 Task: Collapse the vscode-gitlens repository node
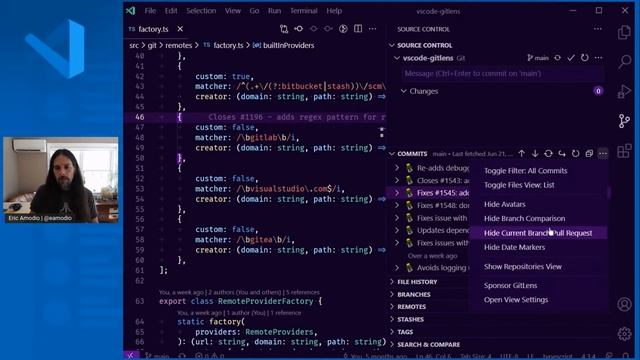(x=397, y=58)
